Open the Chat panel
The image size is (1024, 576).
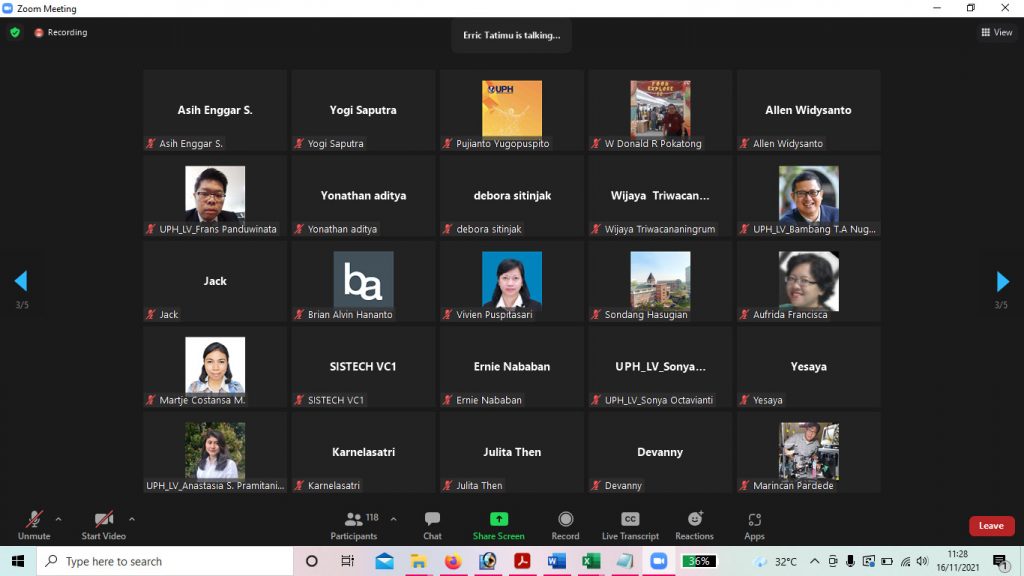[x=432, y=525]
